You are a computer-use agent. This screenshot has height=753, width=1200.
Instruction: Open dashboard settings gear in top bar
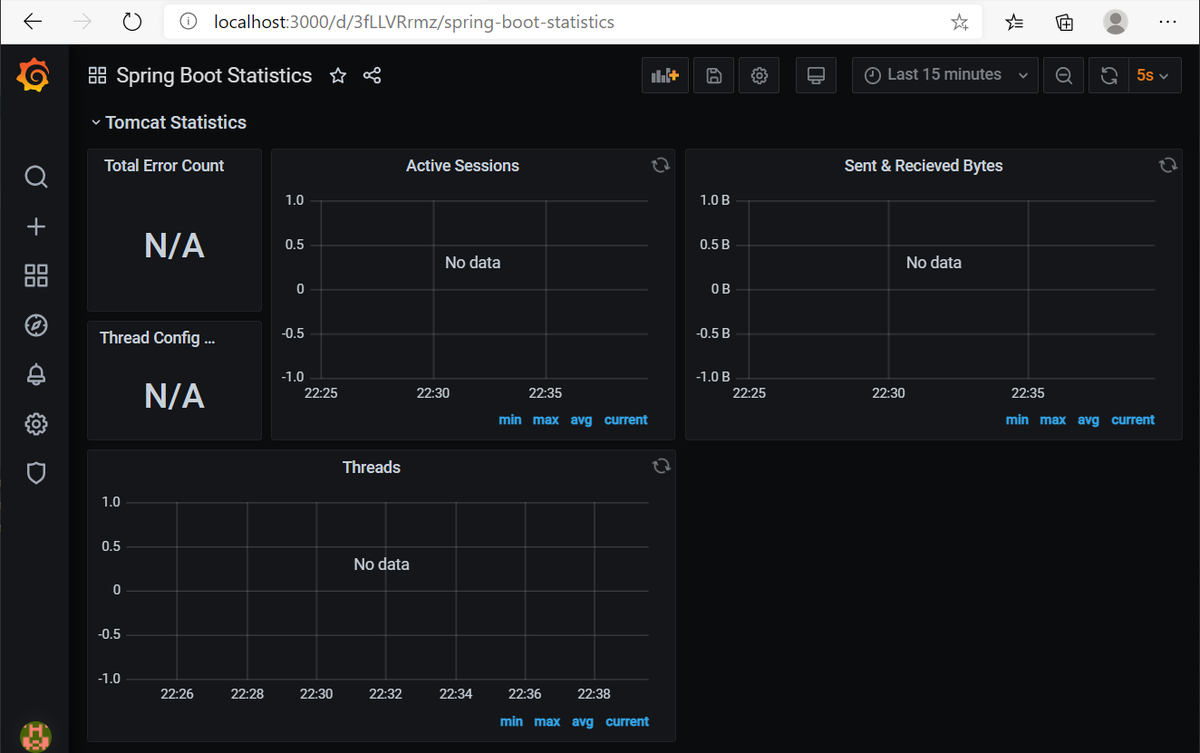[x=760, y=75]
